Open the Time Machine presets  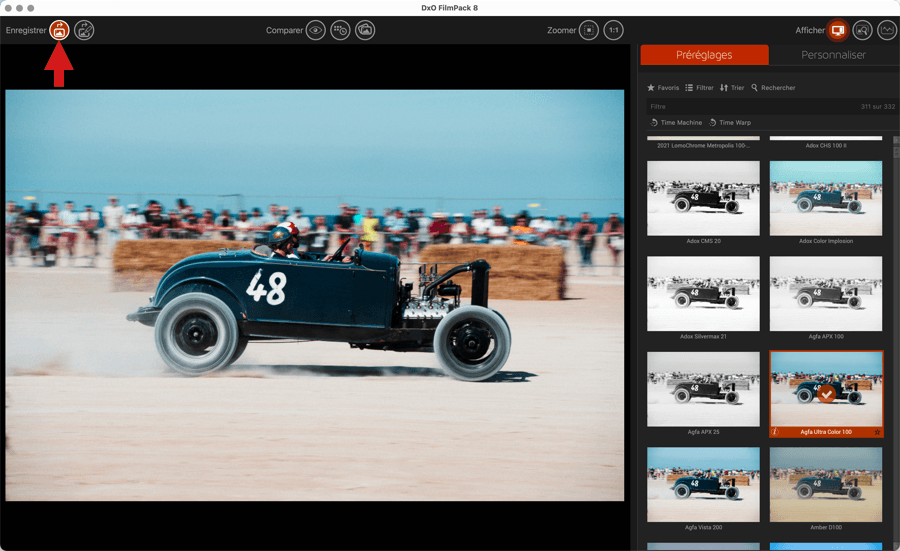click(676, 123)
